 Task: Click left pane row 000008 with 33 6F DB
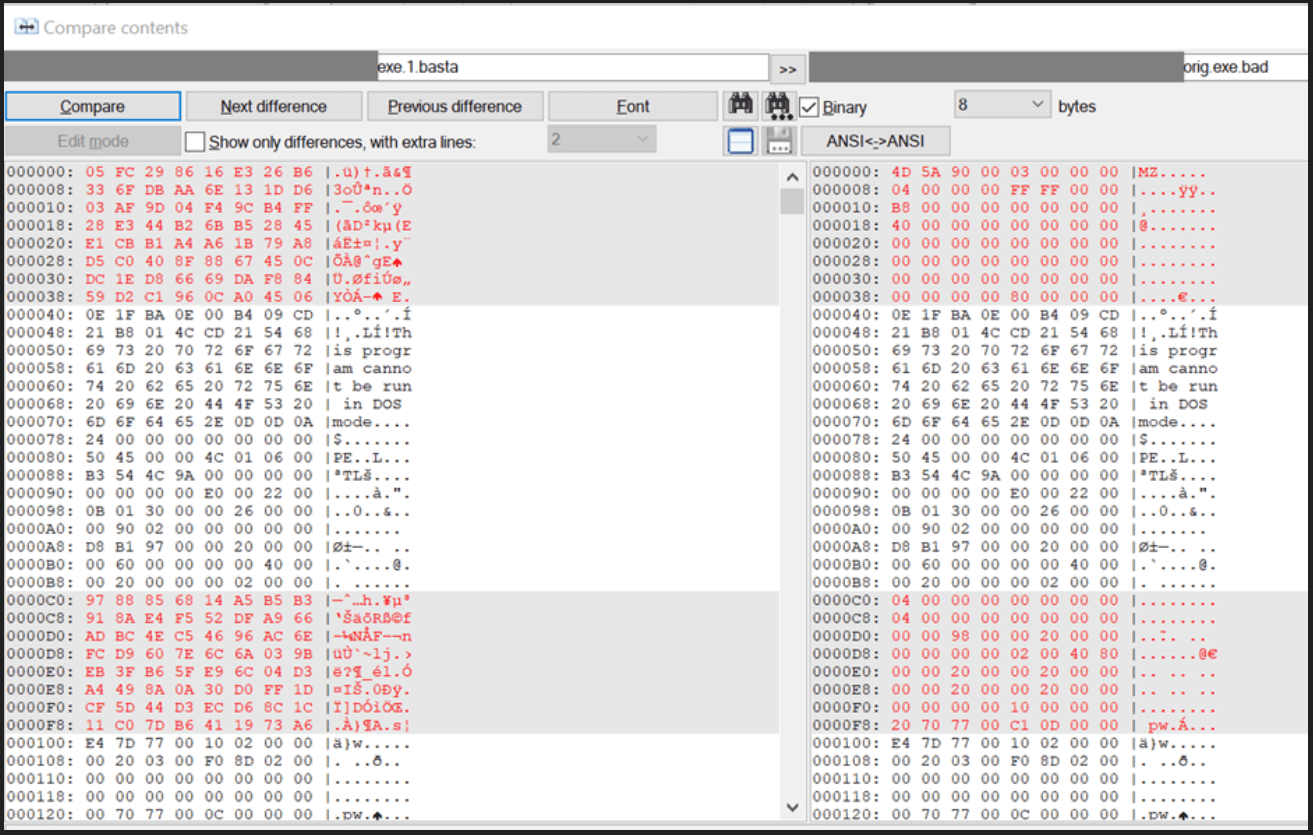pyautogui.click(x=210, y=189)
